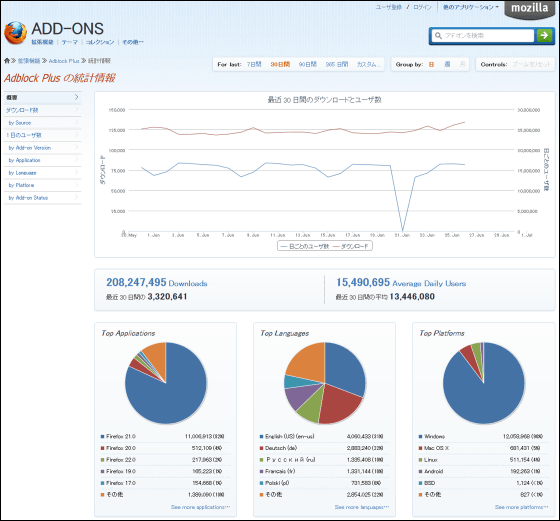Select the last 365 days range
This screenshot has height=521, width=560.
click(x=337, y=64)
